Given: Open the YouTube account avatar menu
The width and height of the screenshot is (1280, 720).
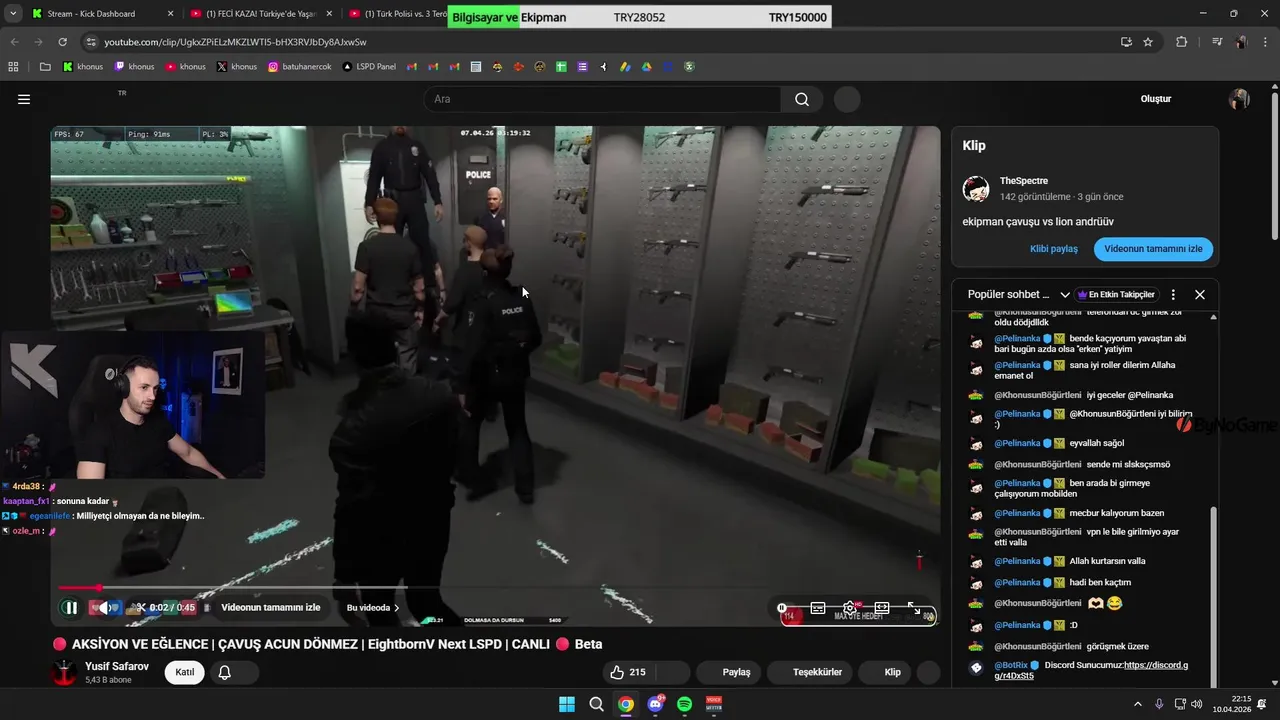Looking at the screenshot, I should (x=1239, y=99).
